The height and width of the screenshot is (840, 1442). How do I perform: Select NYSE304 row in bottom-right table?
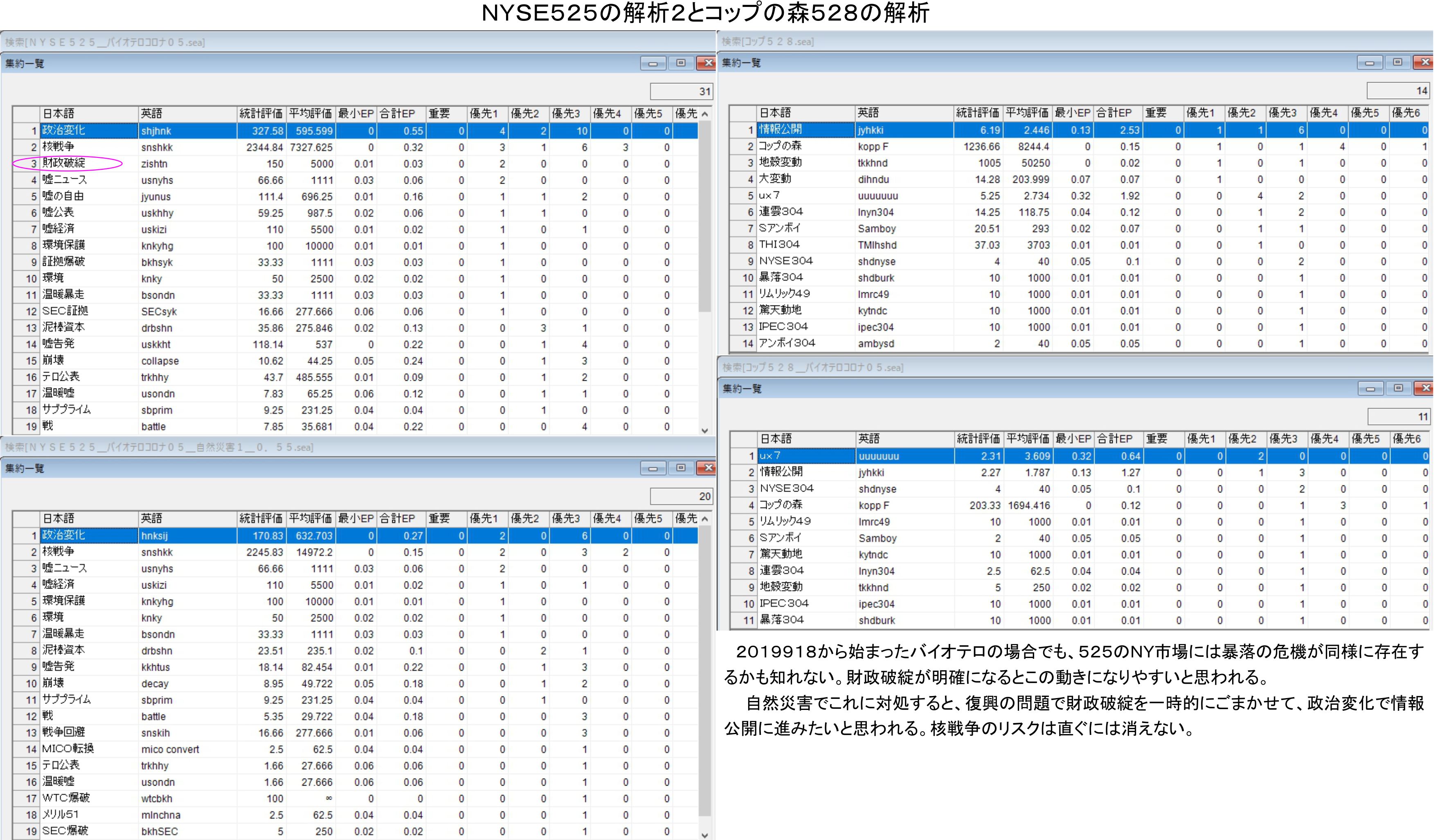click(x=787, y=489)
